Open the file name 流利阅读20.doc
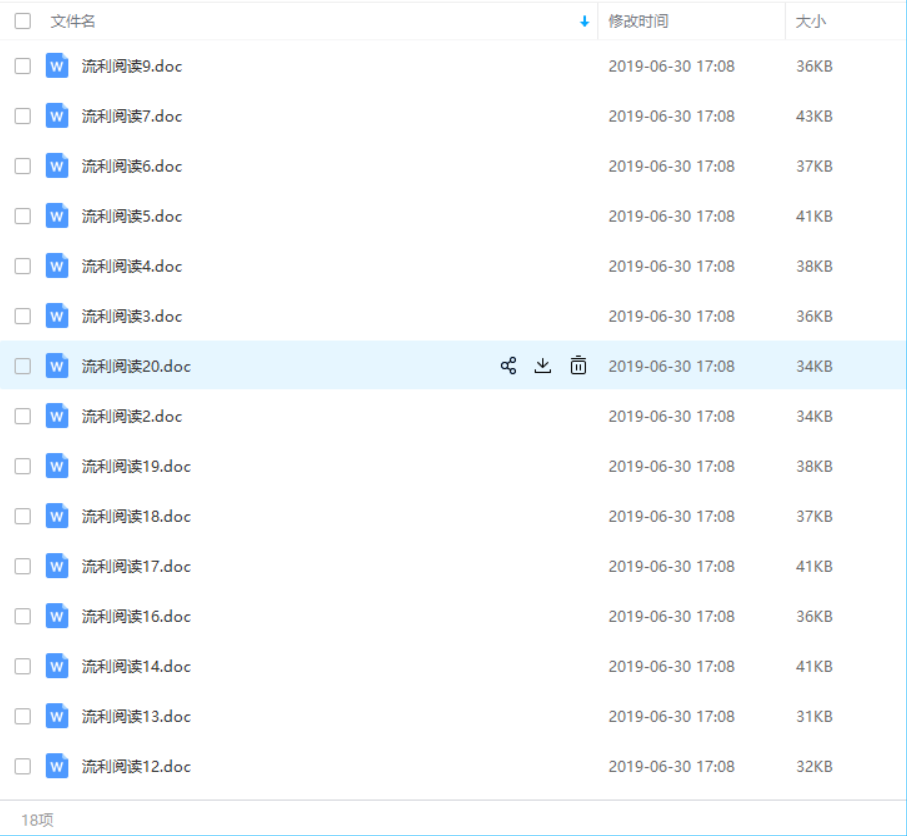Screen dimensions: 907x836 pos(136,366)
